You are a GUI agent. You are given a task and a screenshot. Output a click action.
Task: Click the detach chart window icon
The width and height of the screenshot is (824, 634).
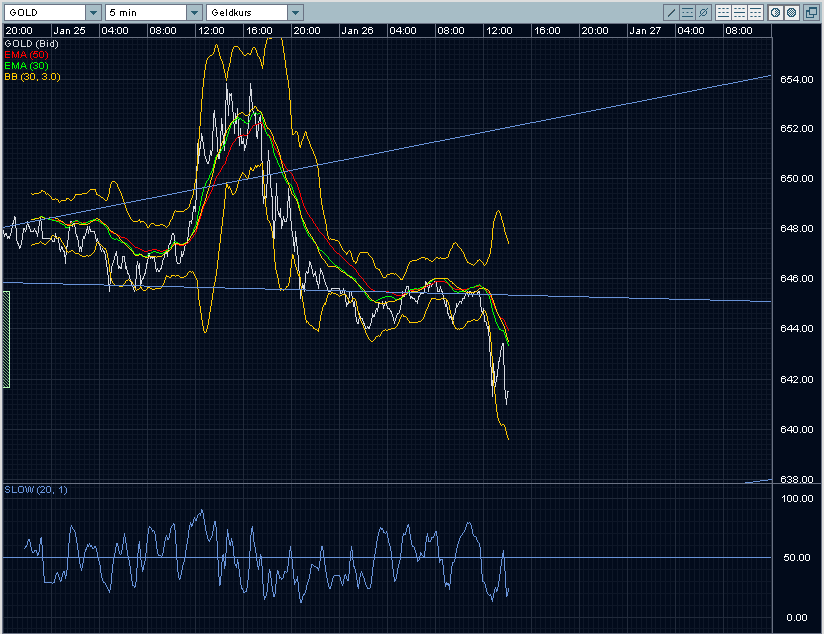tap(811, 12)
